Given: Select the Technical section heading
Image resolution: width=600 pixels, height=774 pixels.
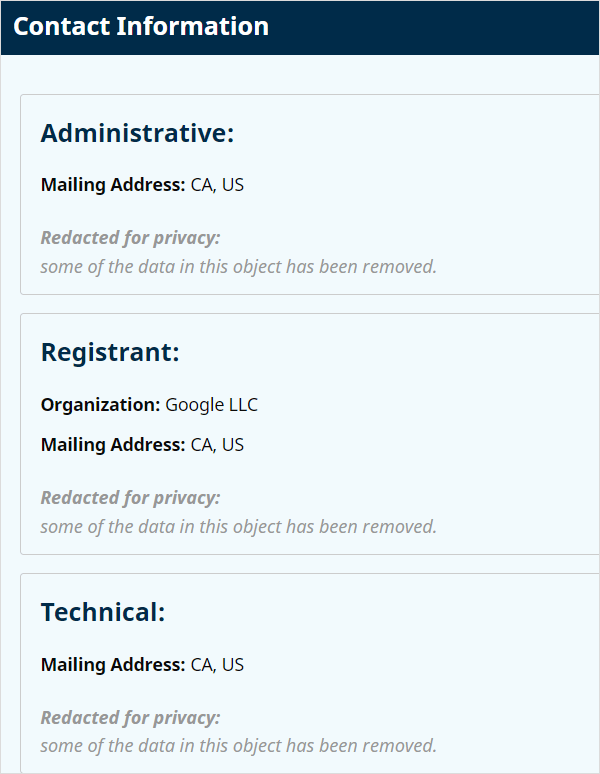Looking at the screenshot, I should point(103,613).
